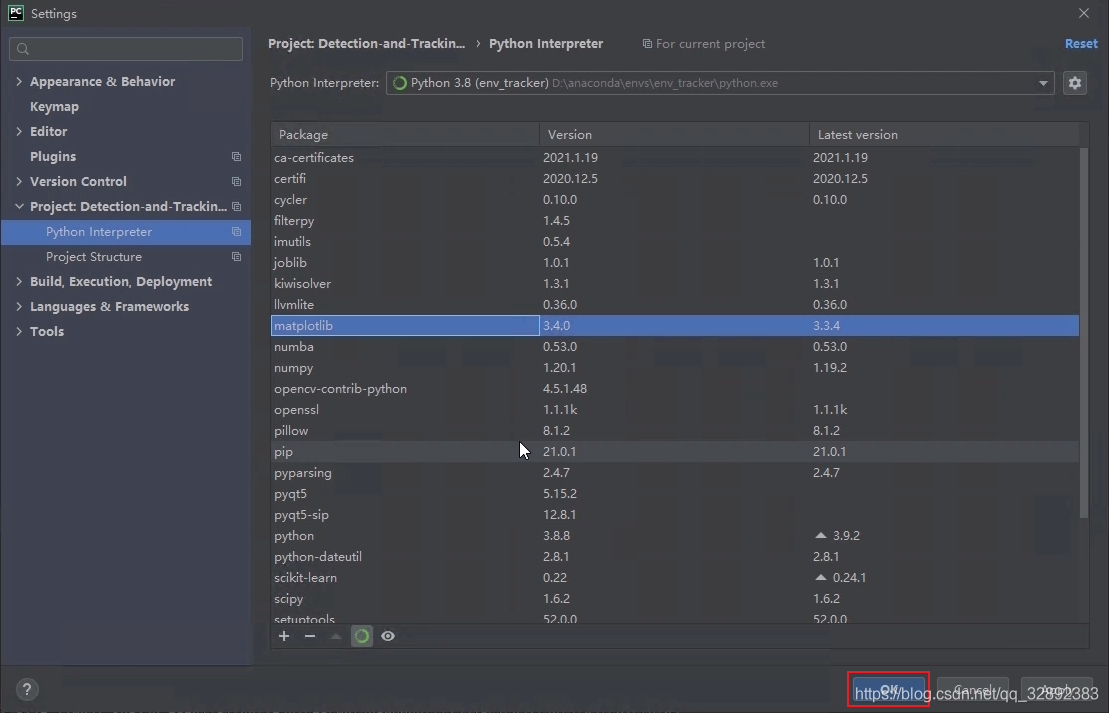Select the ca-certificates package row

click(675, 158)
